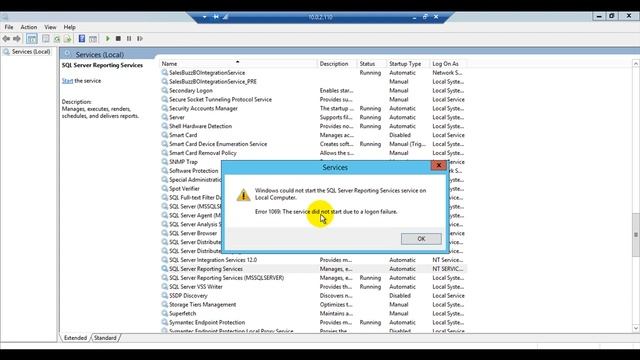Viewport: 640px width, 360px height.
Task: Sort by the Description column header
Action: pos(337,64)
